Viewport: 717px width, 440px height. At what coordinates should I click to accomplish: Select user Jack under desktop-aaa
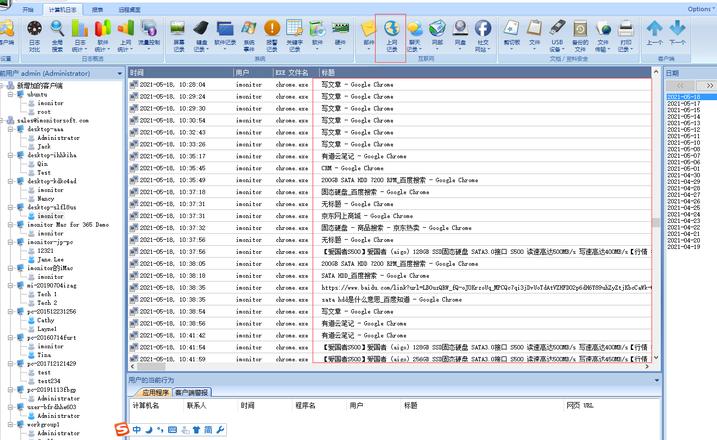tap(44, 146)
